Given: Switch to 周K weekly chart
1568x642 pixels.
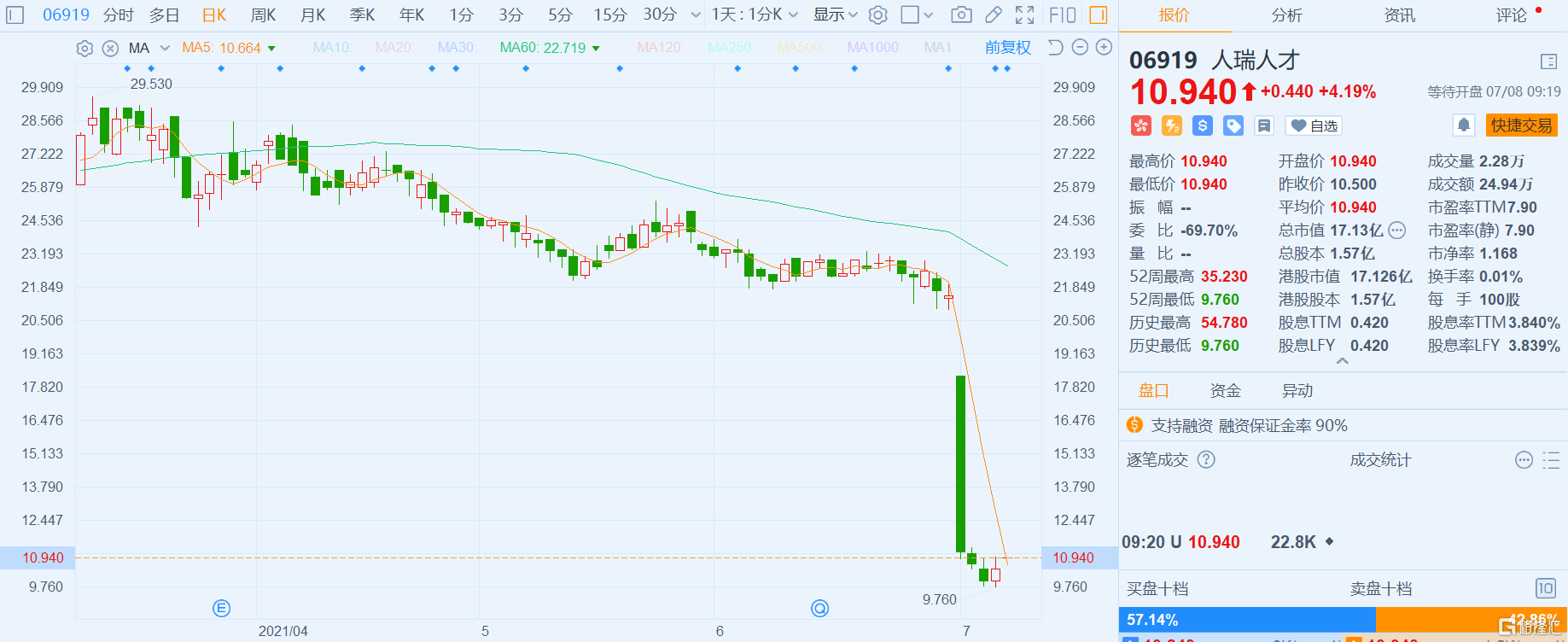Looking at the screenshot, I should click(263, 15).
